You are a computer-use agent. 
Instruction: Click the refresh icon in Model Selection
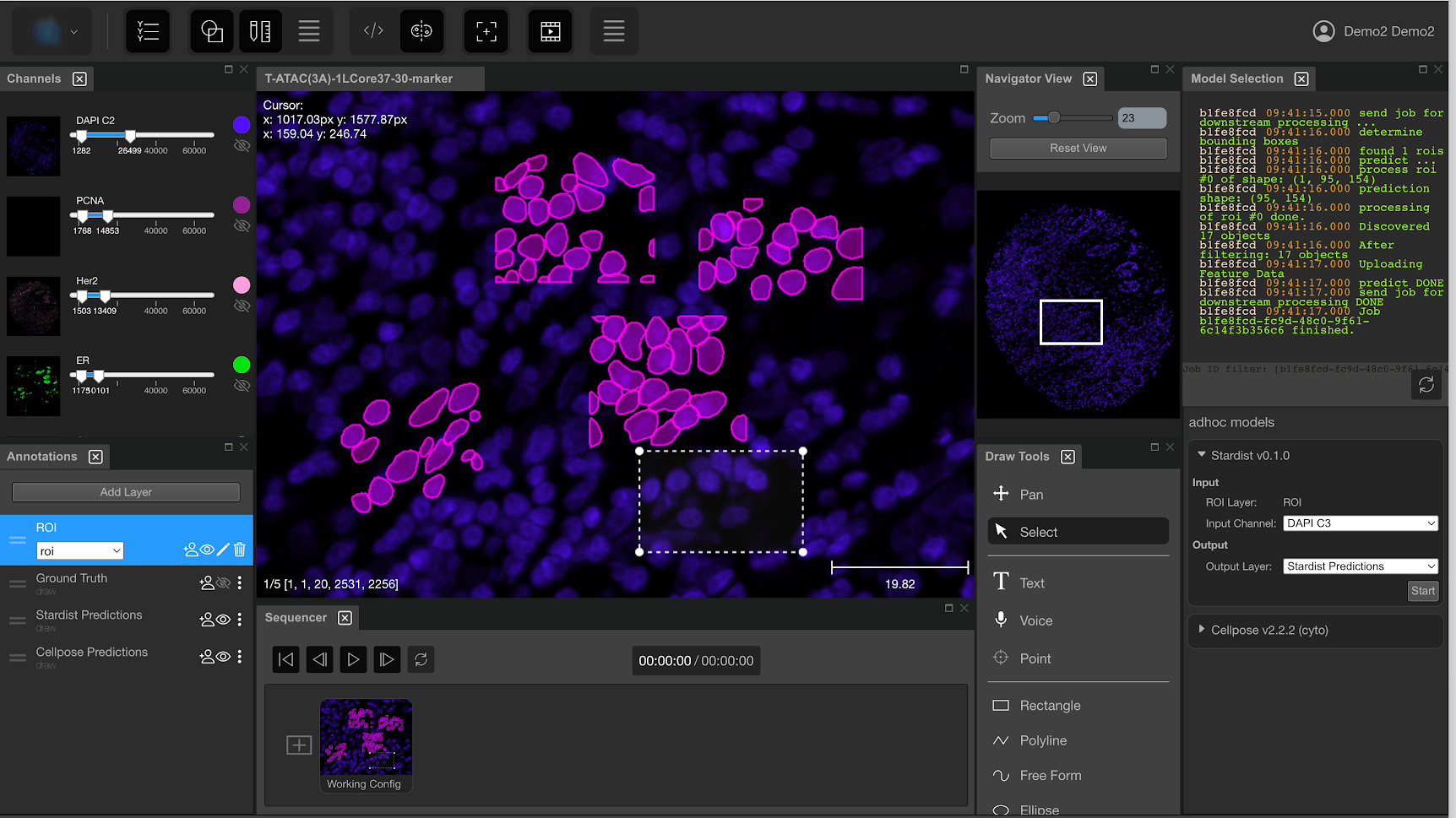(1426, 385)
